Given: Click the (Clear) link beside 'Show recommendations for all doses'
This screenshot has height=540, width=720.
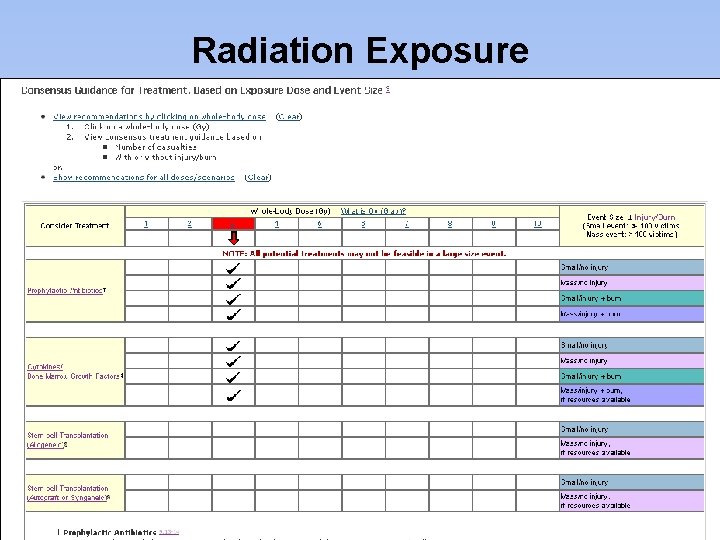Looking at the screenshot, I should (x=258, y=177).
